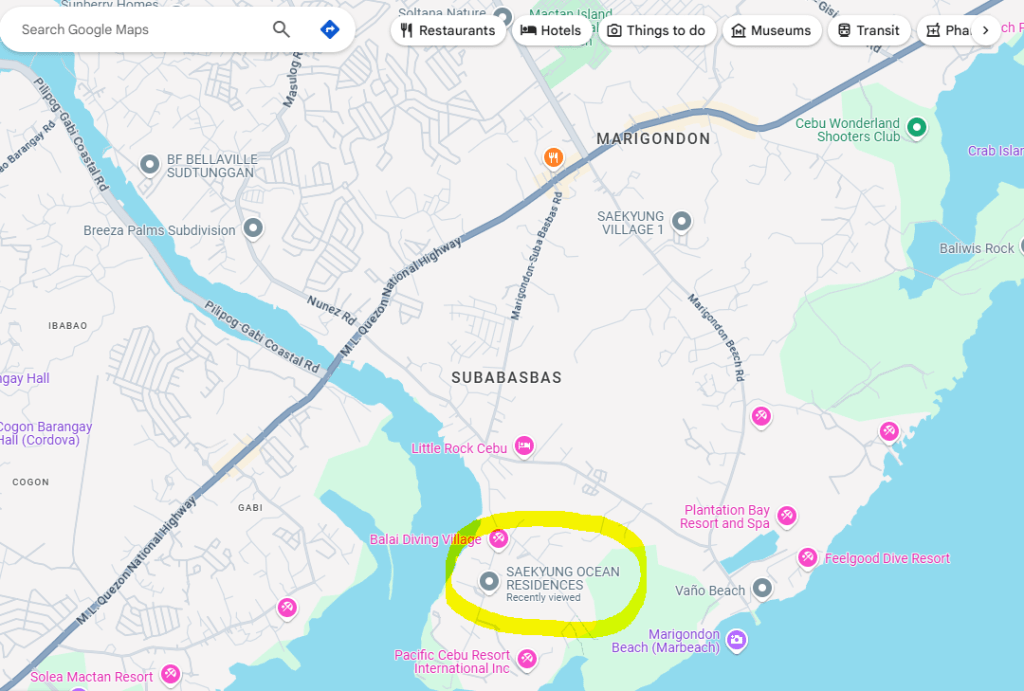Open the Balai Diving Village marker
The width and height of the screenshot is (1024, 691).
[x=499, y=539]
